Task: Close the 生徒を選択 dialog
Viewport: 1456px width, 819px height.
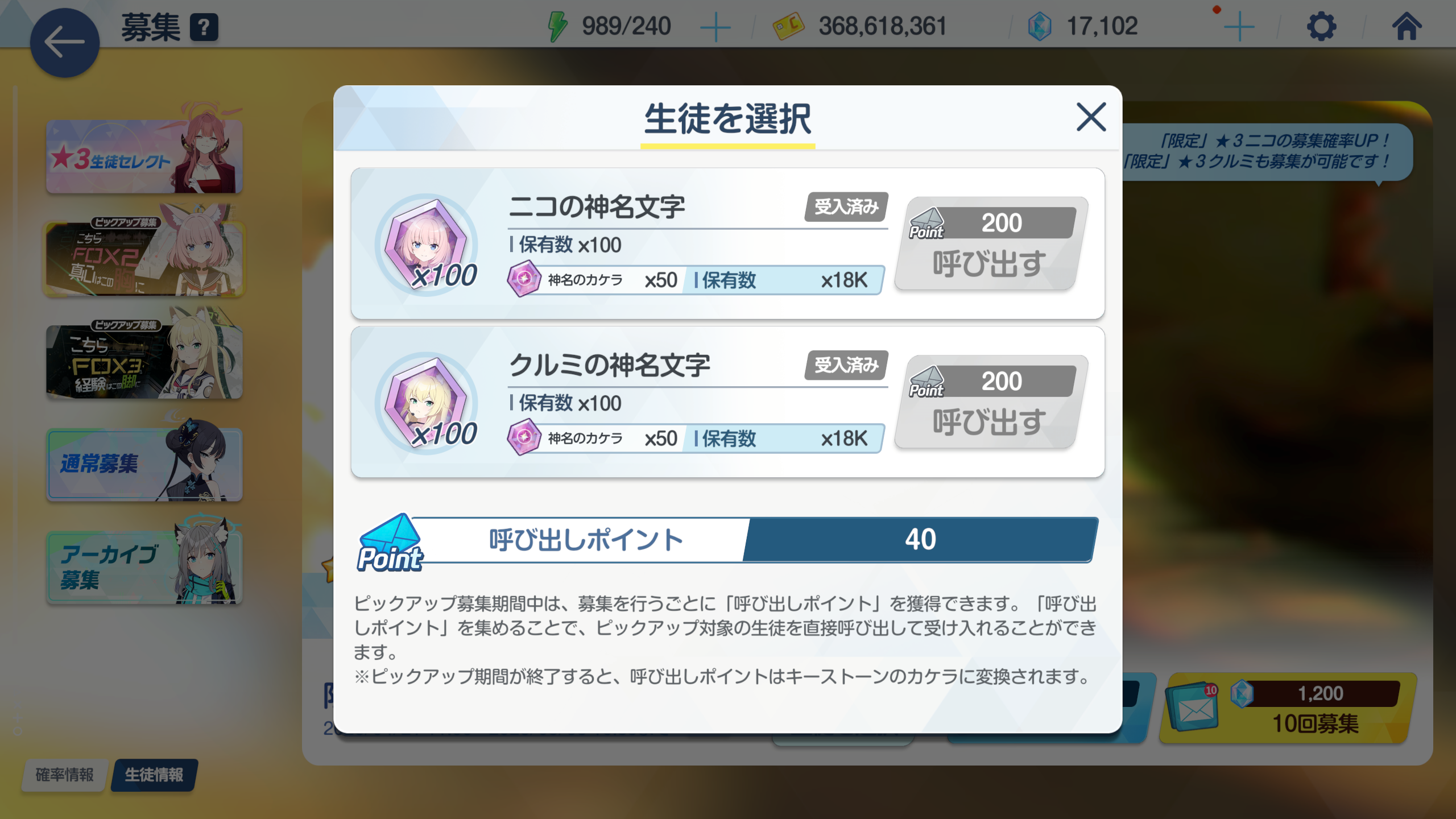Action: [x=1091, y=117]
